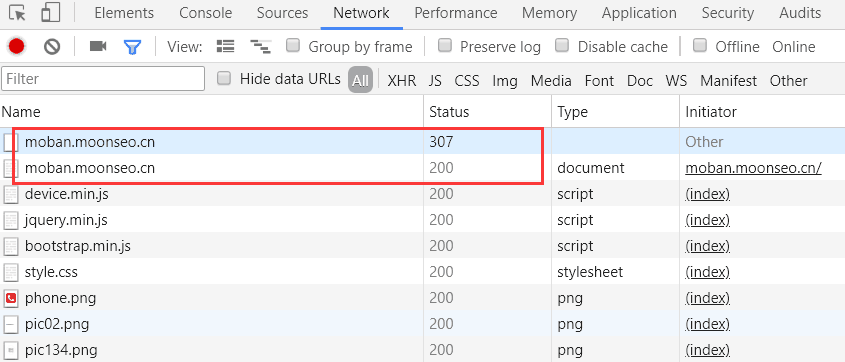This screenshot has width=845, height=362.
Task: Go to the Security tab
Action: tap(728, 13)
